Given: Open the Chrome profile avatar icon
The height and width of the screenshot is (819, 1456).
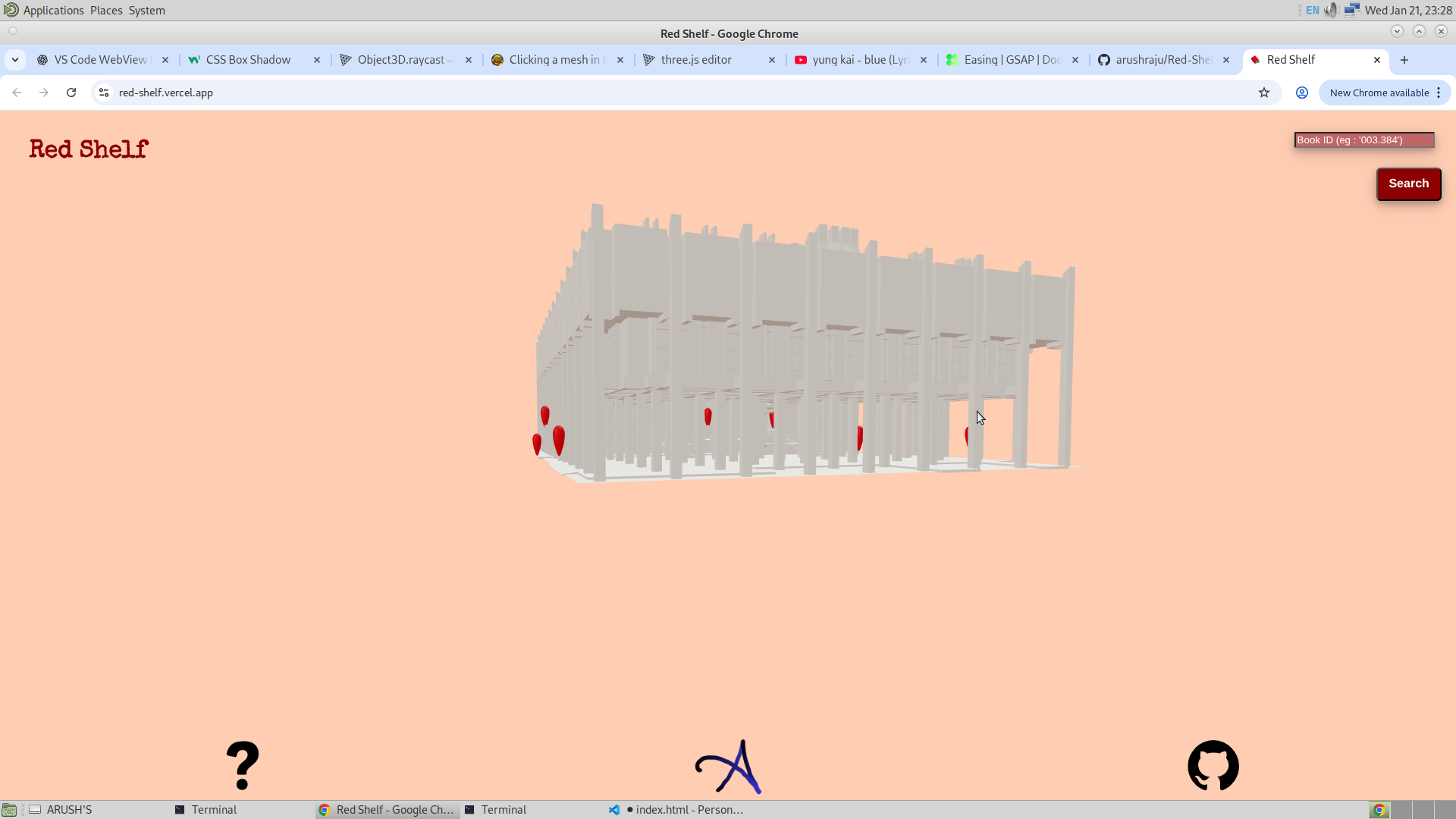Looking at the screenshot, I should (x=1302, y=93).
